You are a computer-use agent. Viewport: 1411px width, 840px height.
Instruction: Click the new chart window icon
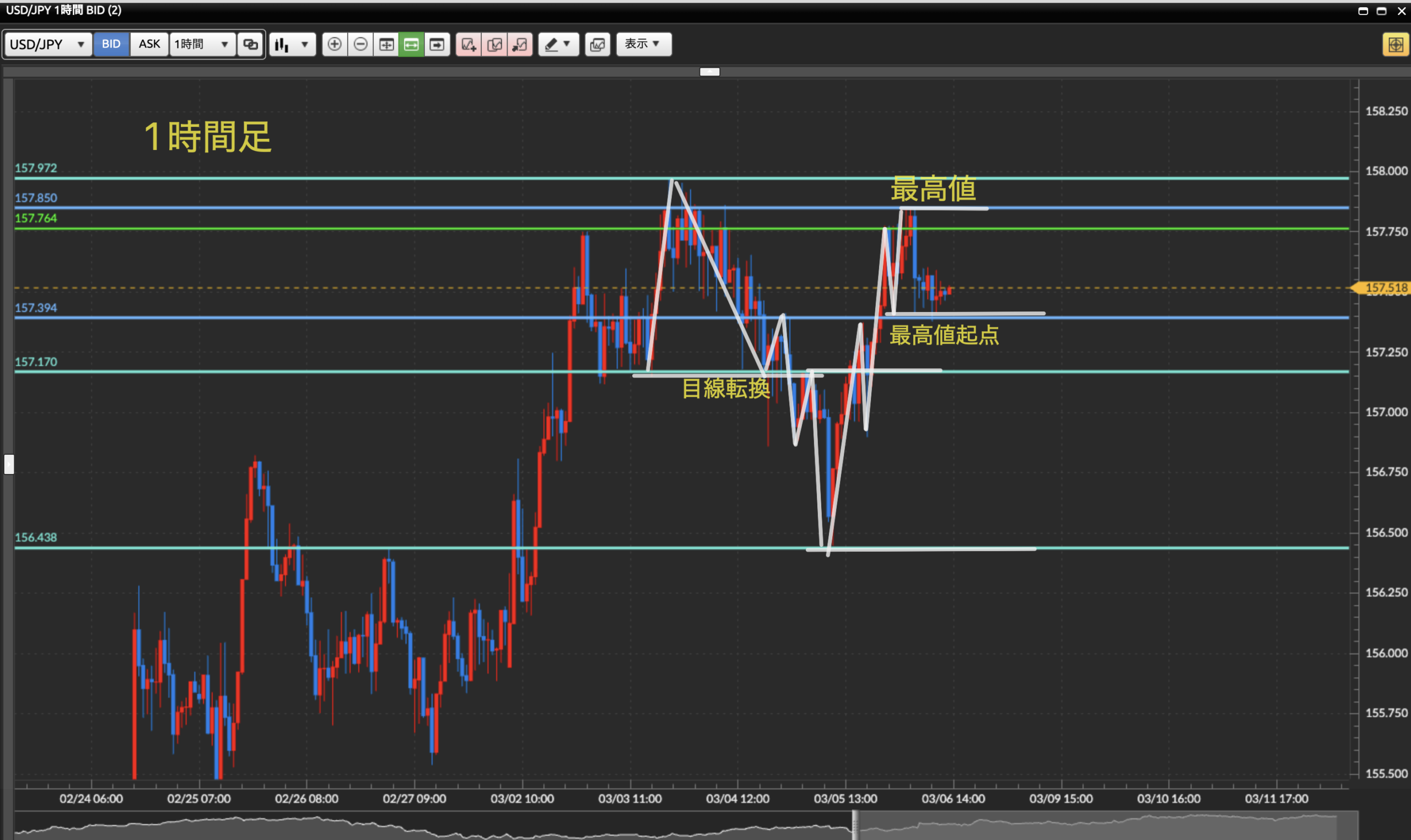point(597,44)
